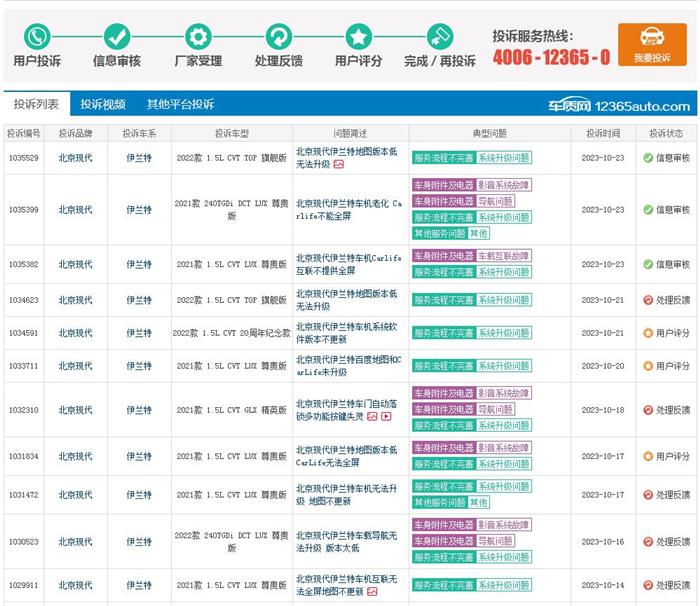Open the 其他平台投诉 tab
This screenshot has width=700, height=606.
[x=180, y=104]
